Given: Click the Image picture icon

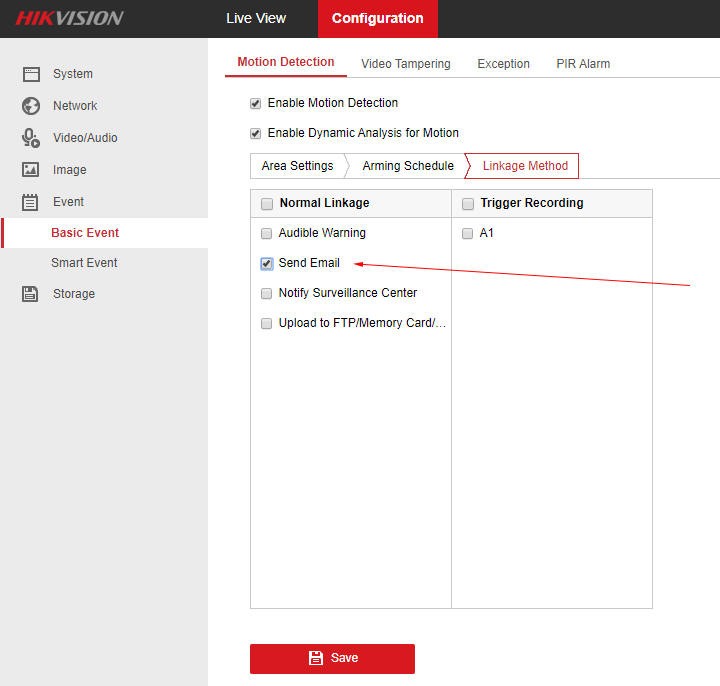Looking at the screenshot, I should point(31,170).
